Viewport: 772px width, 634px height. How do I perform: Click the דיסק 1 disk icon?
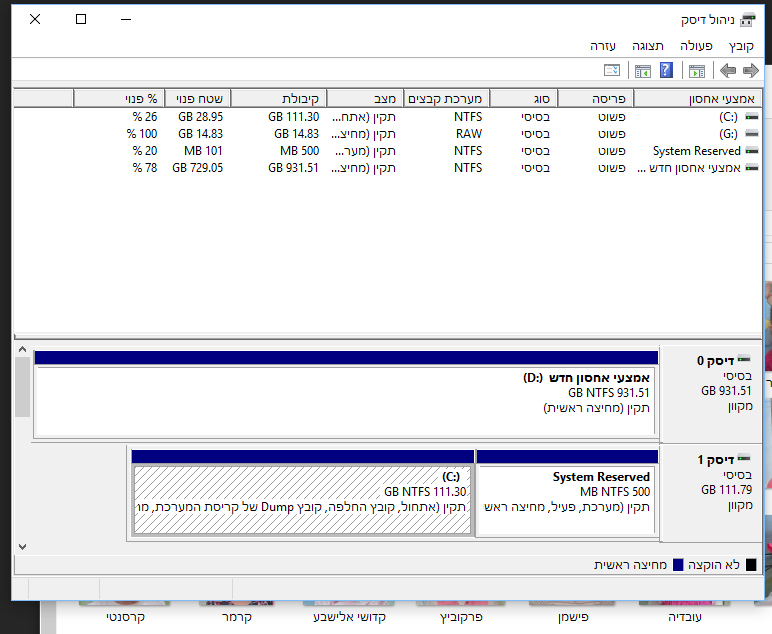743,458
